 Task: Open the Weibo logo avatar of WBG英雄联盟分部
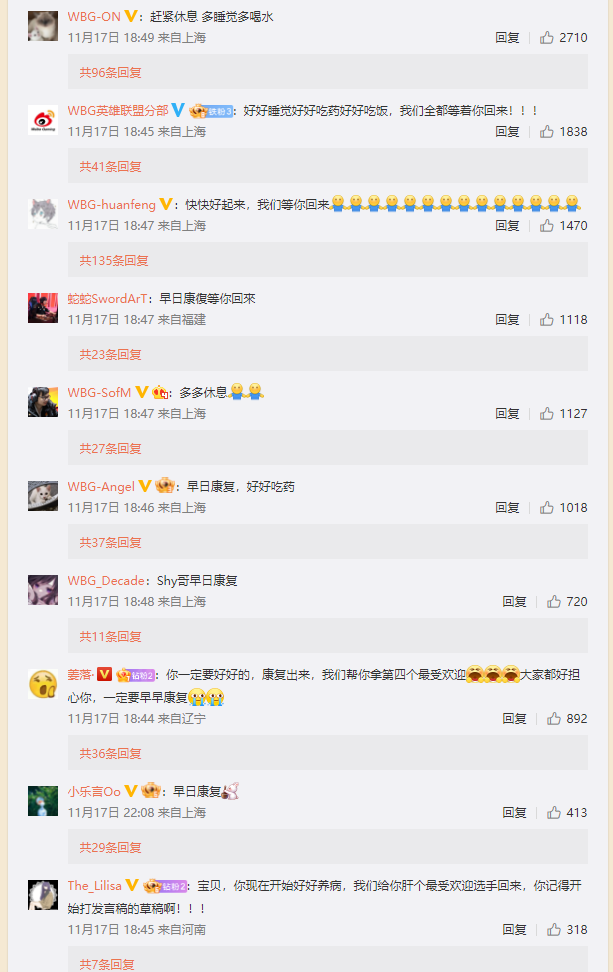43,120
